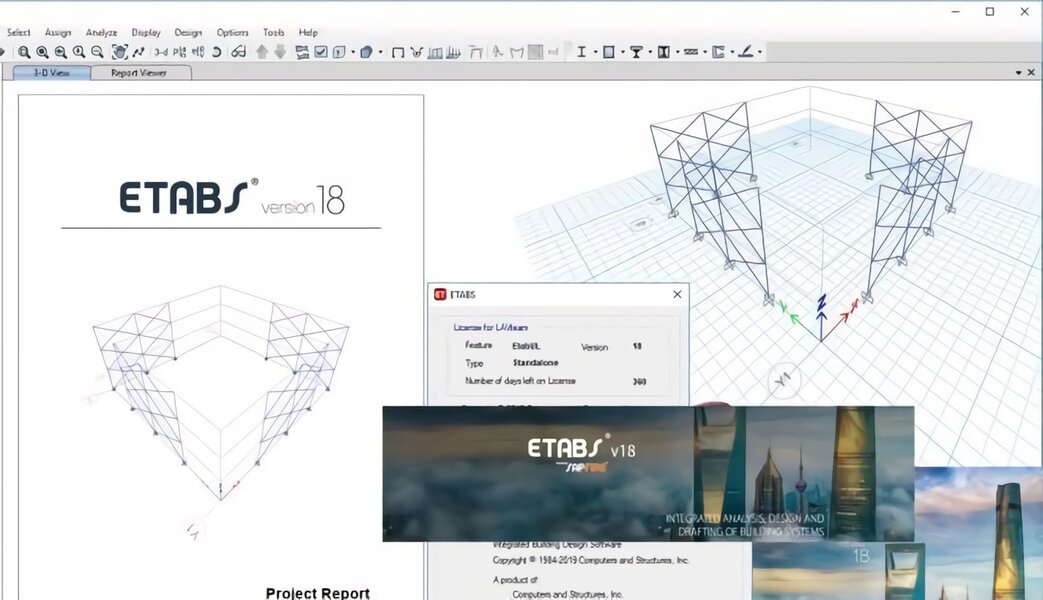1043x600 pixels.
Task: Open the Analyze menu
Action: click(101, 32)
